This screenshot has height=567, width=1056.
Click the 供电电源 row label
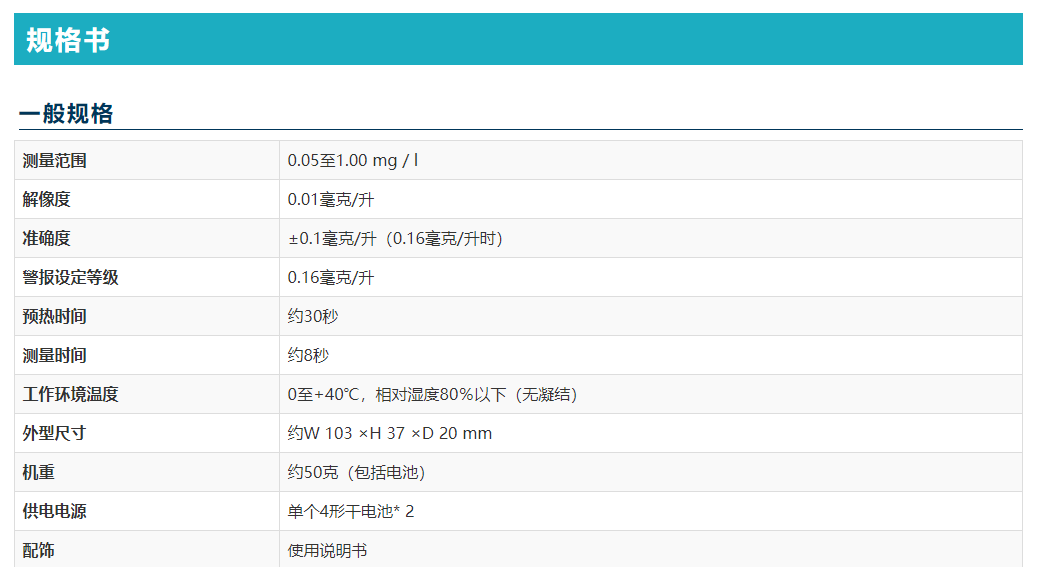pos(55,512)
